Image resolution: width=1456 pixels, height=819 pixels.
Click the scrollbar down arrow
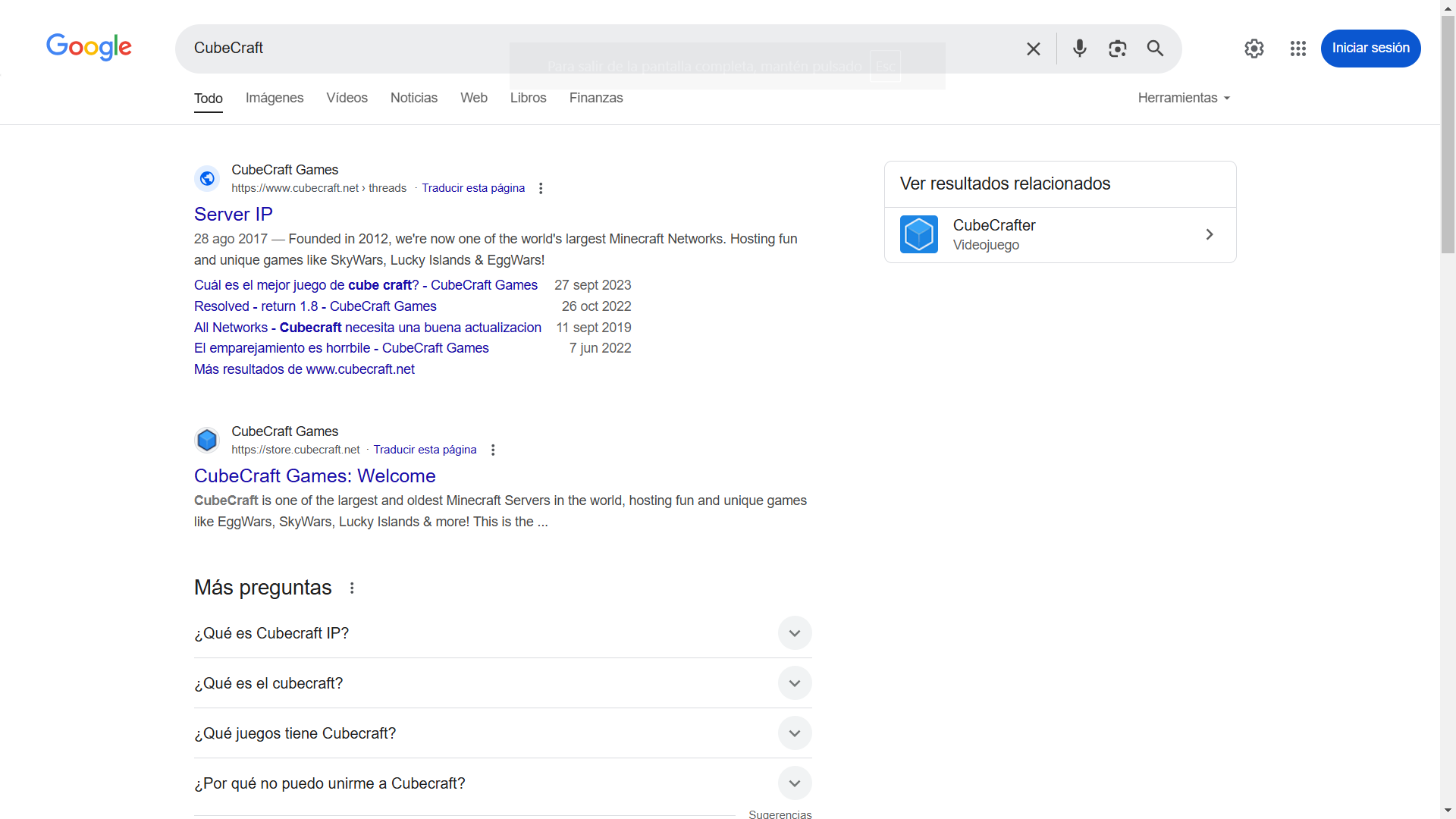tap(1448, 811)
